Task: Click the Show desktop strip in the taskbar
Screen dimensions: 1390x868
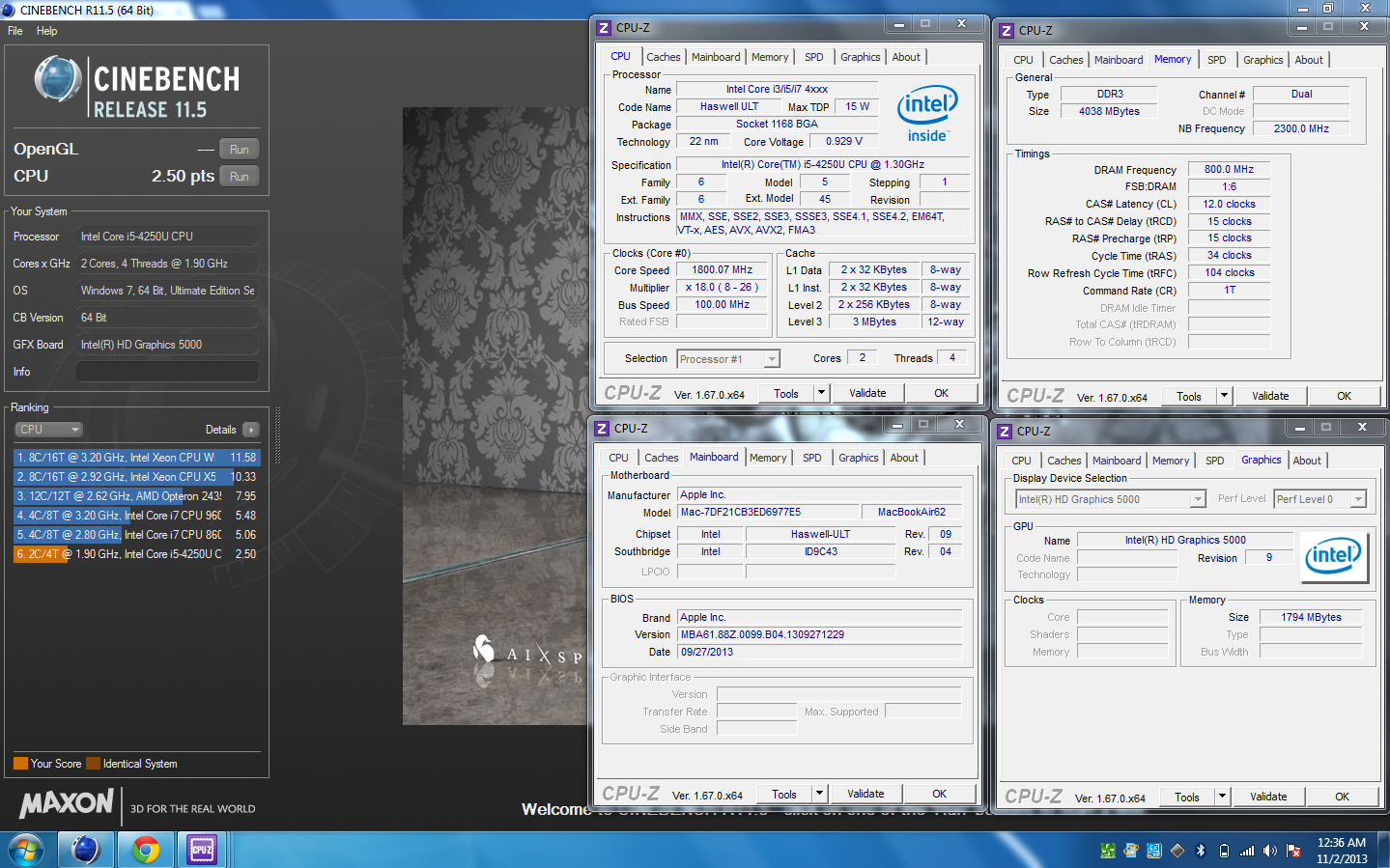Action: click(1383, 850)
